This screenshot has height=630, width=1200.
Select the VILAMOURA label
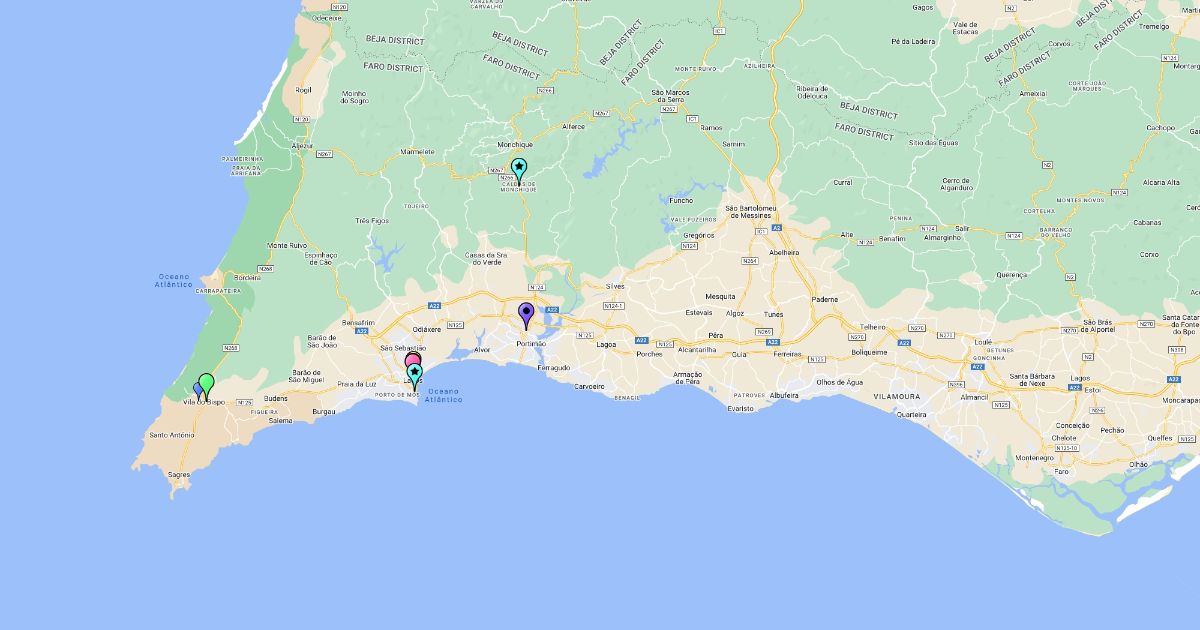pos(895,397)
